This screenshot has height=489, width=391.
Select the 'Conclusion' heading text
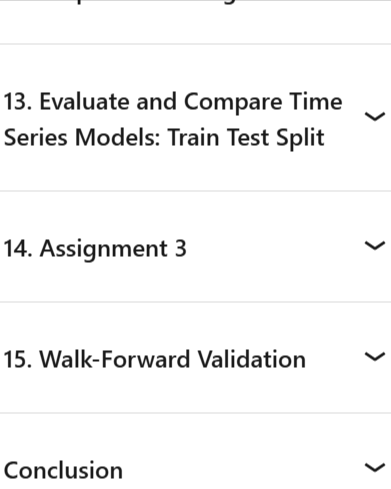coord(63,470)
